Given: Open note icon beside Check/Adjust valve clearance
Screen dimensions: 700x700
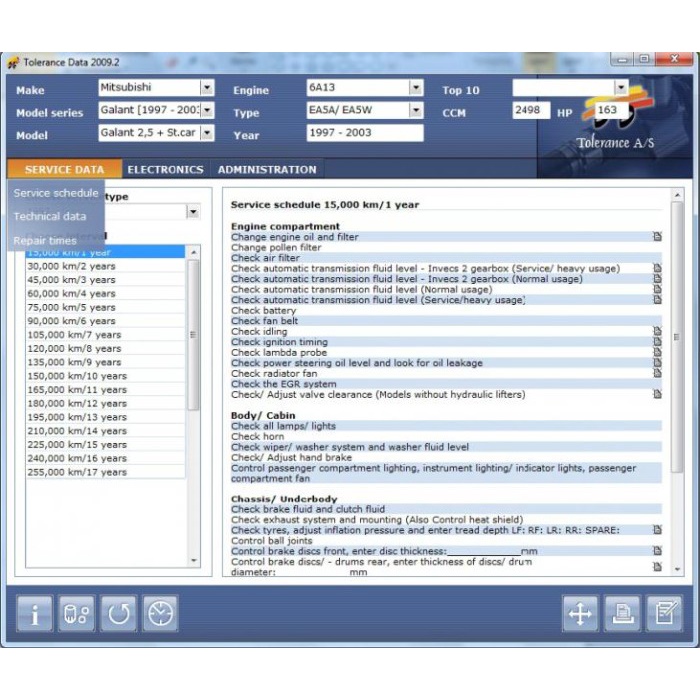Looking at the screenshot, I should [657, 394].
